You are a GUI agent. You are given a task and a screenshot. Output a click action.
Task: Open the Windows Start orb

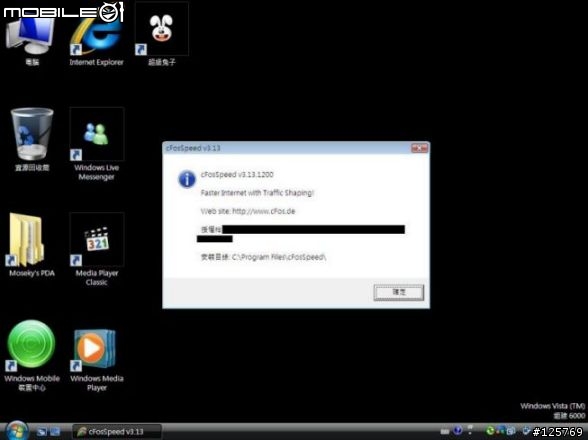(x=17, y=431)
